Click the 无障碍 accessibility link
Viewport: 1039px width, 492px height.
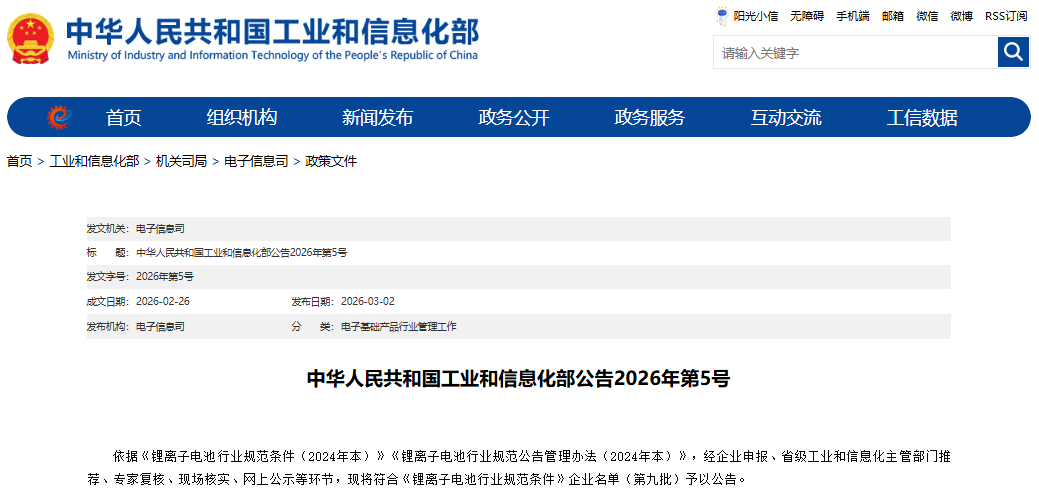pyautogui.click(x=806, y=16)
